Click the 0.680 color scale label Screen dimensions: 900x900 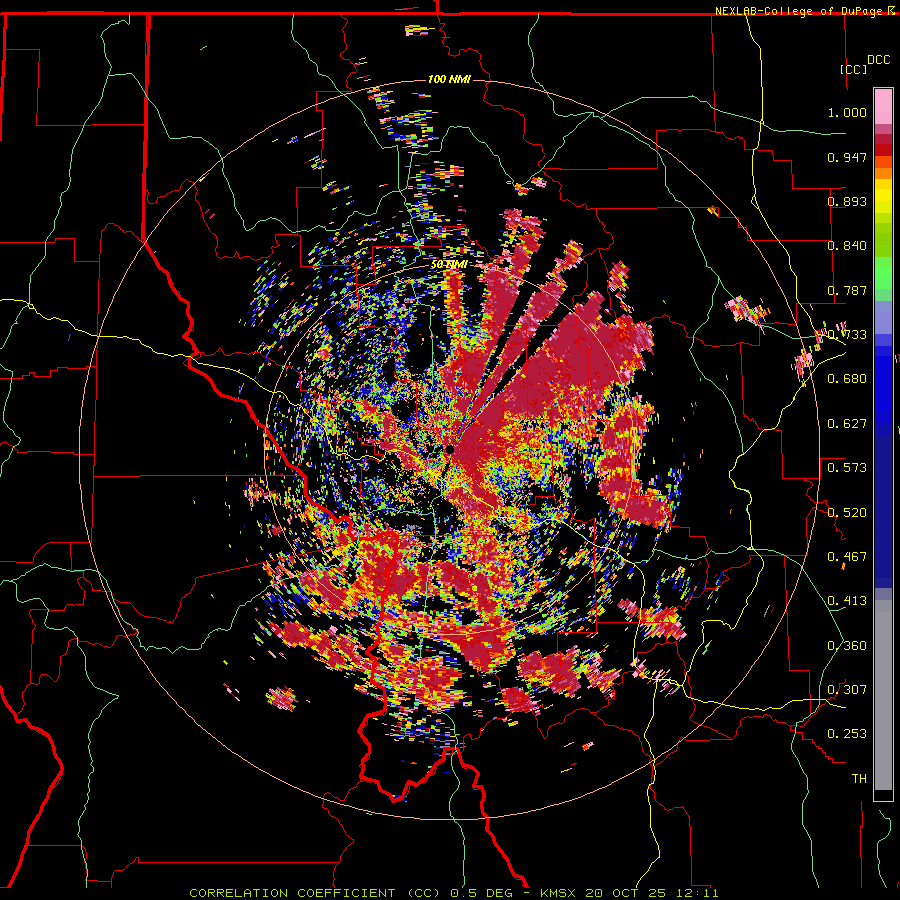[847, 379]
